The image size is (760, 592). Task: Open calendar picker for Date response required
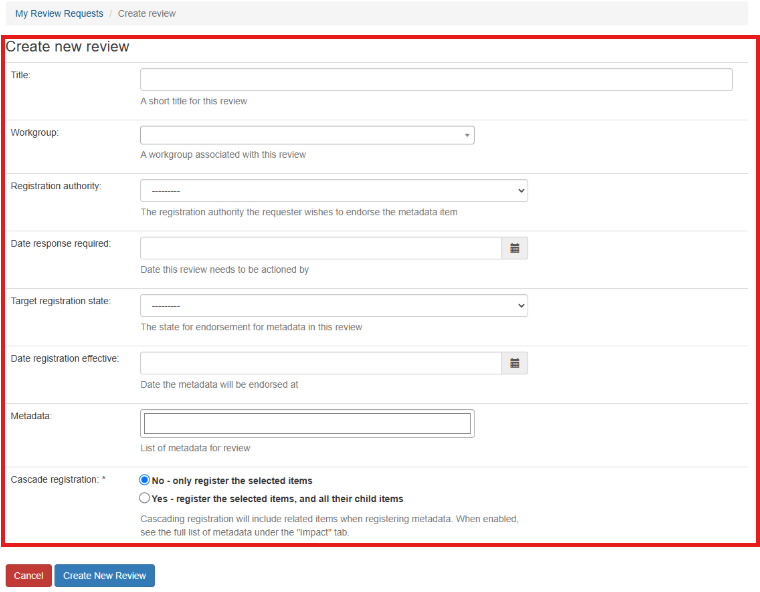515,248
